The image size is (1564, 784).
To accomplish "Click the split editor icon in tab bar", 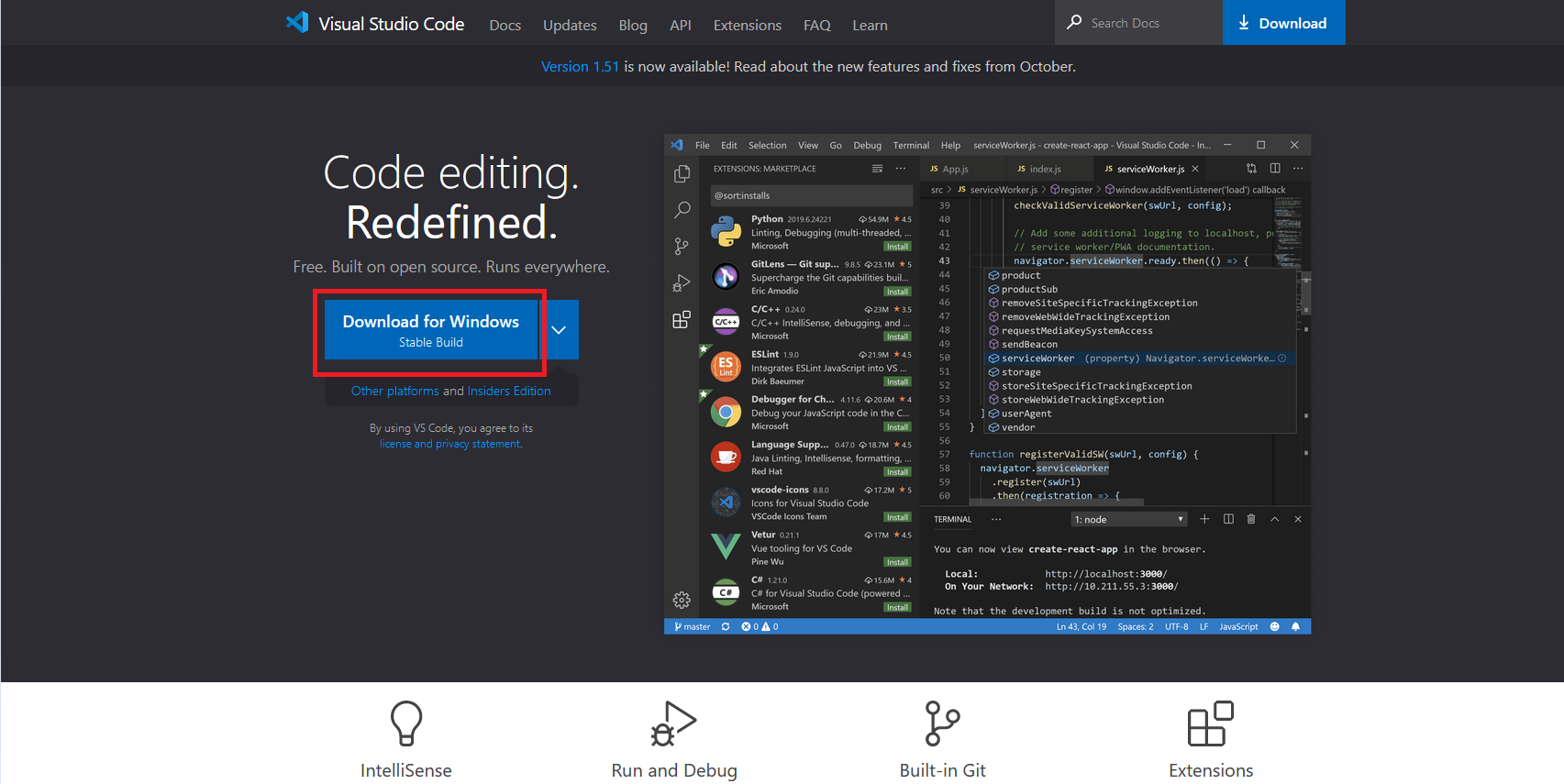I will pos(1275,168).
